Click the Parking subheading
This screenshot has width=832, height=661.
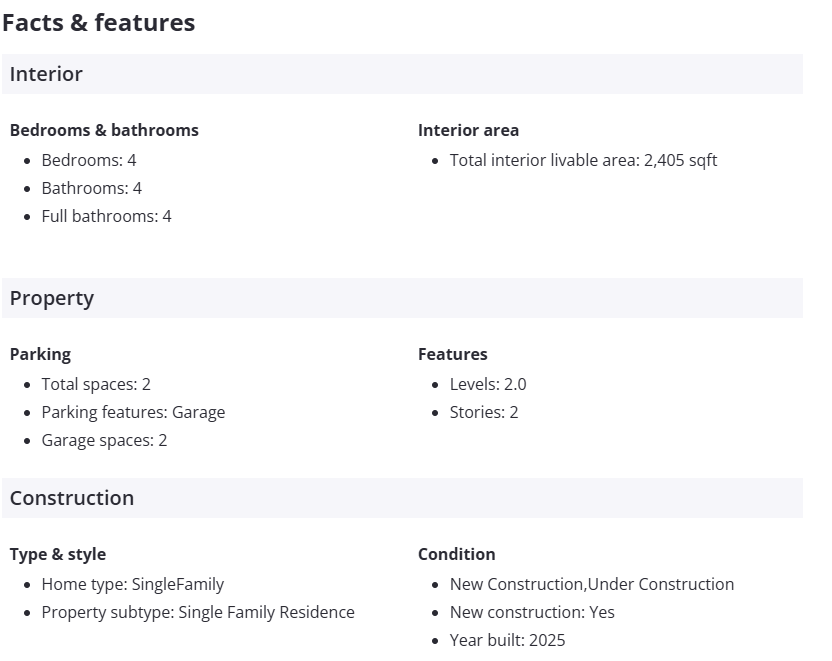coord(40,354)
